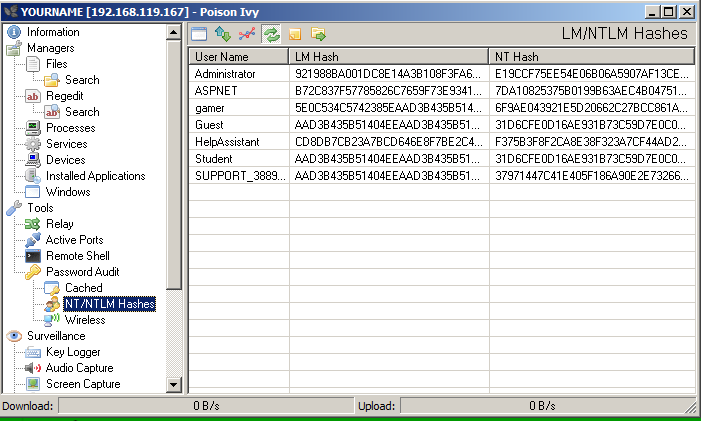
Task: Click the tree vertical scrollbar thumb
Action: pos(173,164)
